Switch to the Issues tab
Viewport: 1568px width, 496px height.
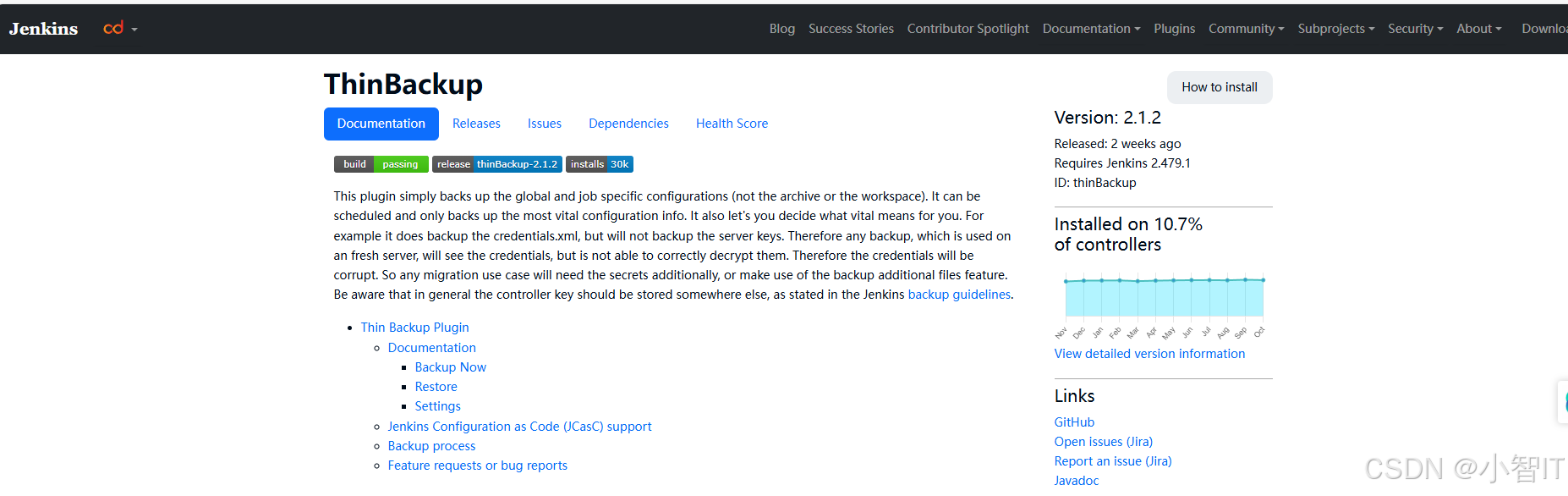coord(545,124)
